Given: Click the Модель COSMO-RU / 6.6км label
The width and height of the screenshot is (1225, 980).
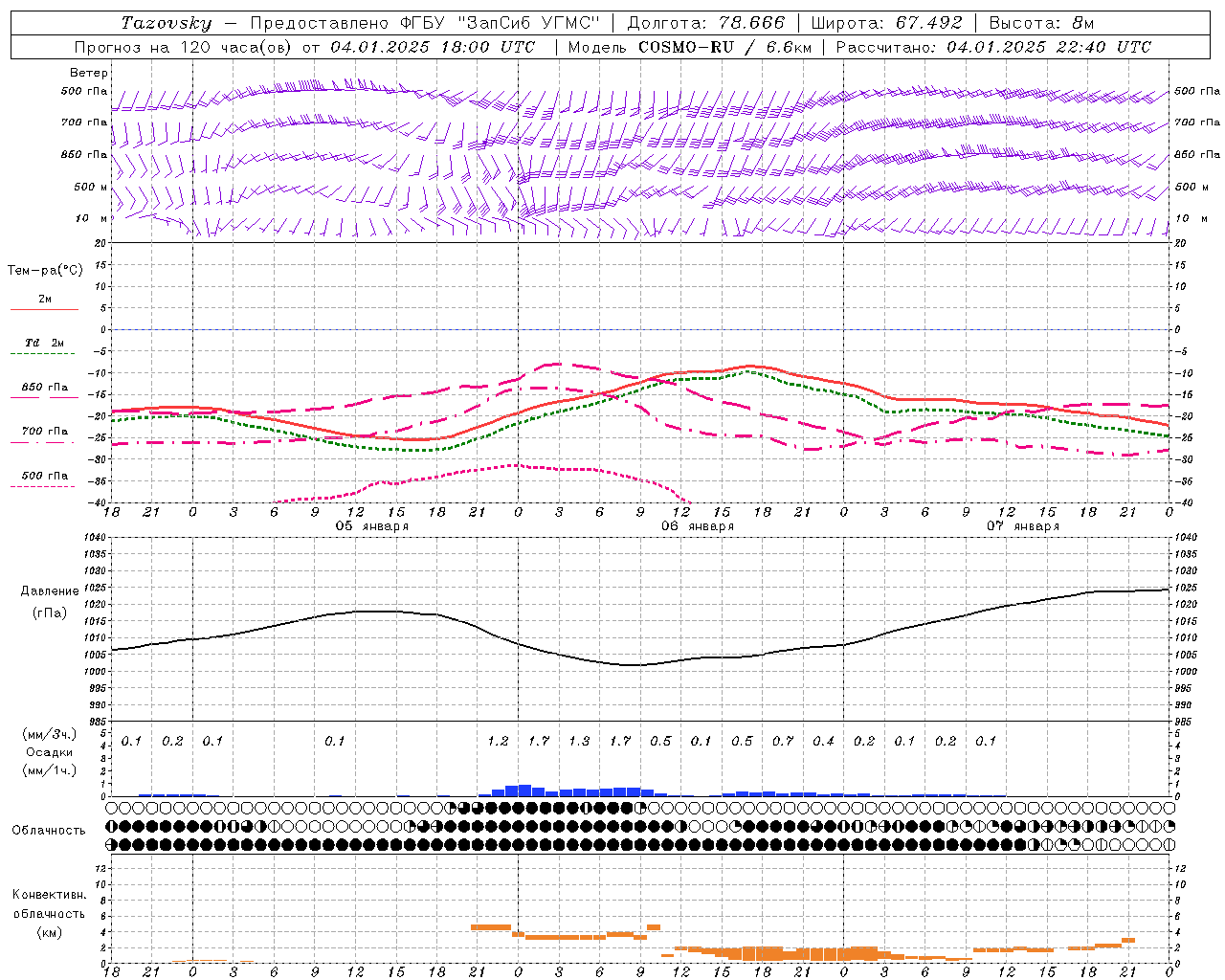Looking at the screenshot, I should pos(688,47).
